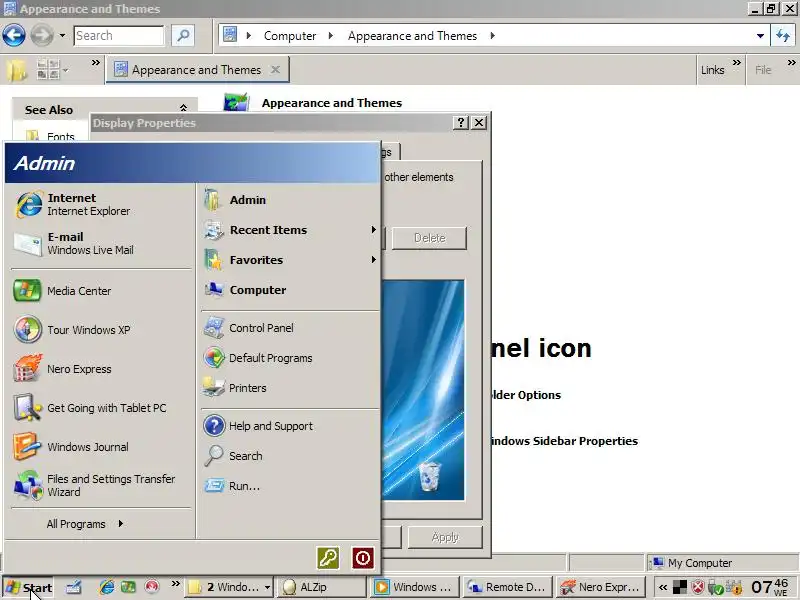Viewport: 800px width, 600px height.
Task: Select the Appearance and Themes tab
Action: coord(196,70)
